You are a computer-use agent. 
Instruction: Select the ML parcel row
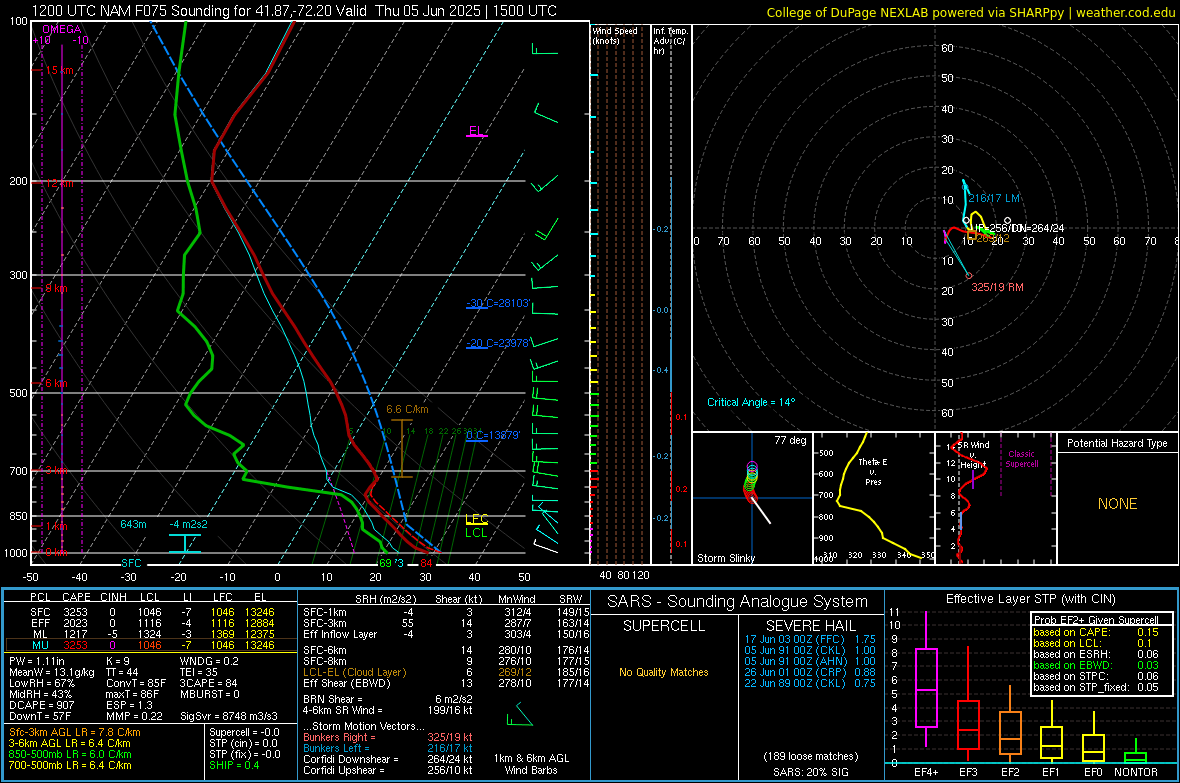coord(151,634)
